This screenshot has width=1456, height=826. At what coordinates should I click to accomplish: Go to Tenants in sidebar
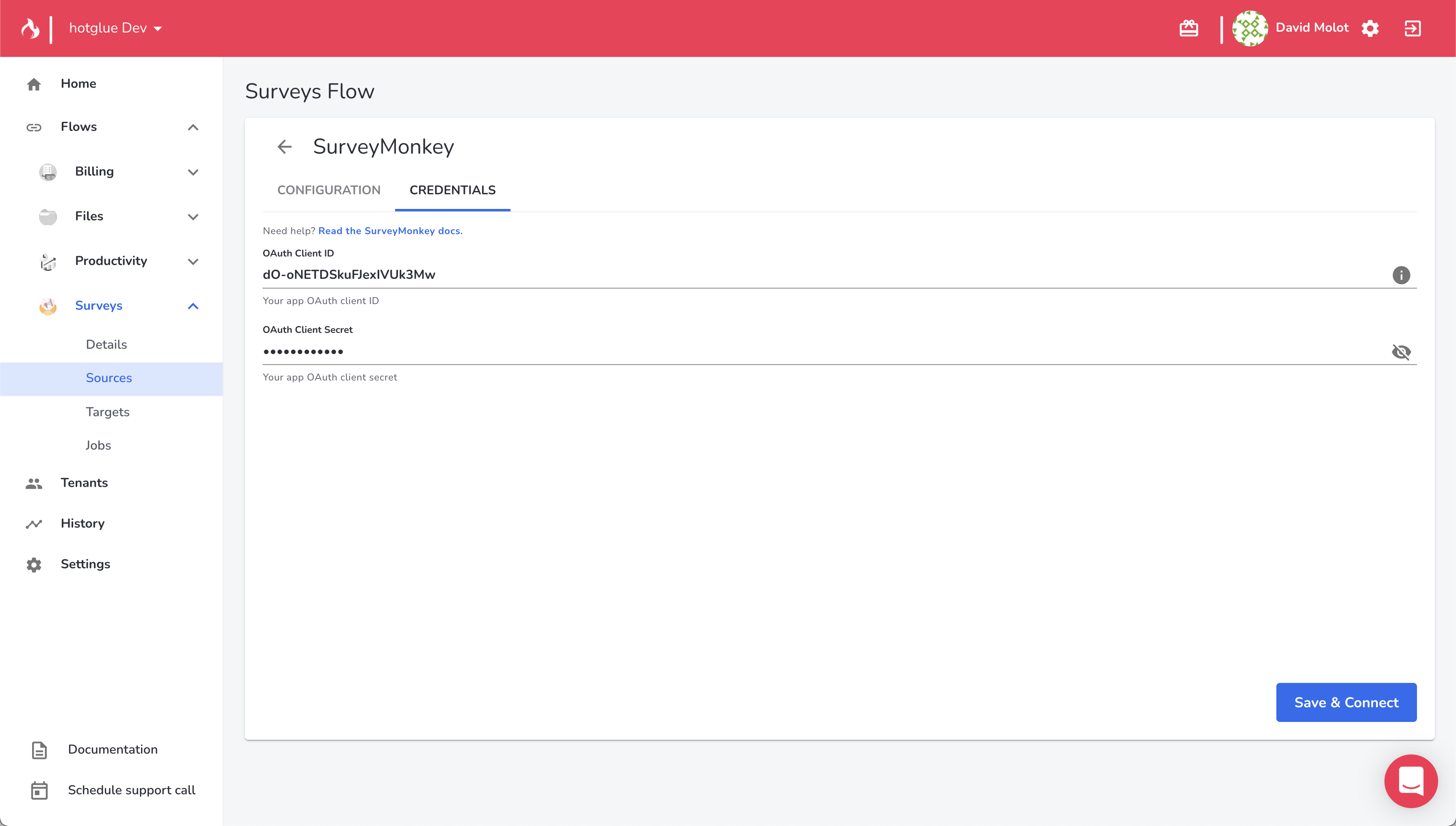[x=84, y=483]
